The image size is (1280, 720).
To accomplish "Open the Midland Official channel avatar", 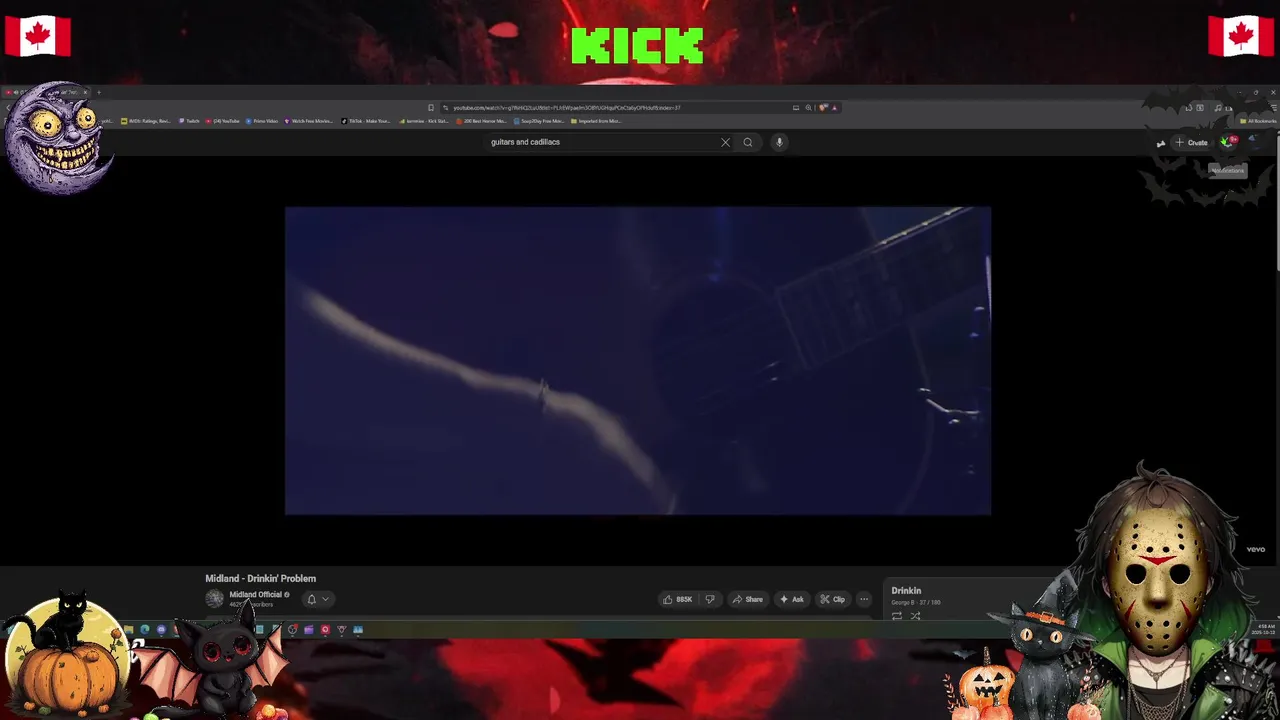I will (x=214, y=599).
